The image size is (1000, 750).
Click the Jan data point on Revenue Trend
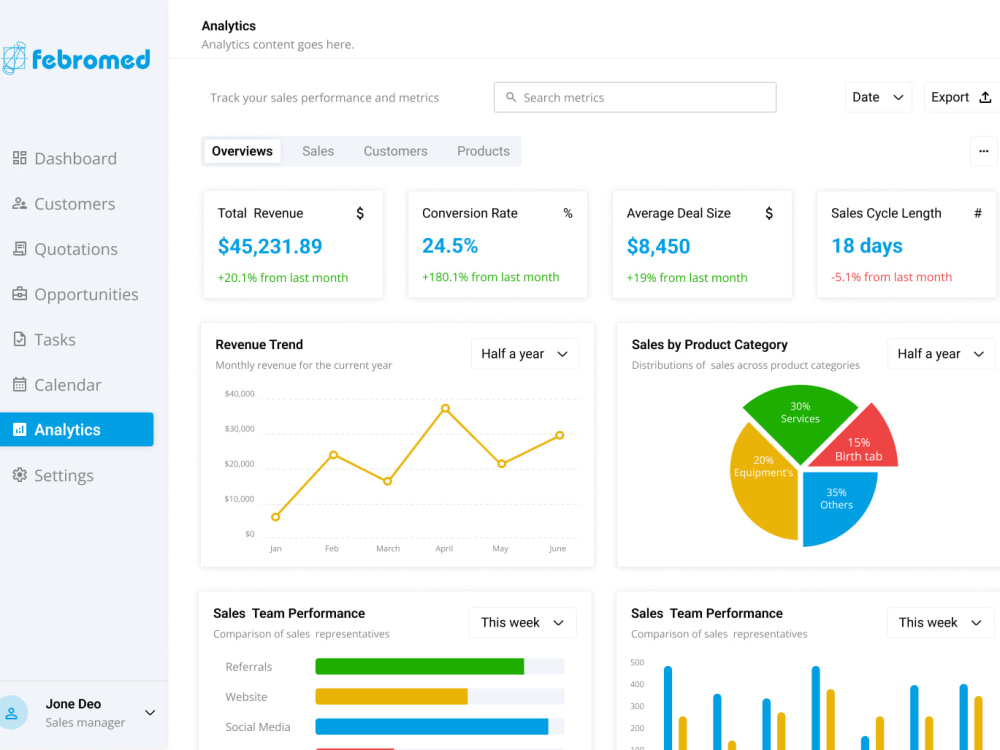coord(276,517)
